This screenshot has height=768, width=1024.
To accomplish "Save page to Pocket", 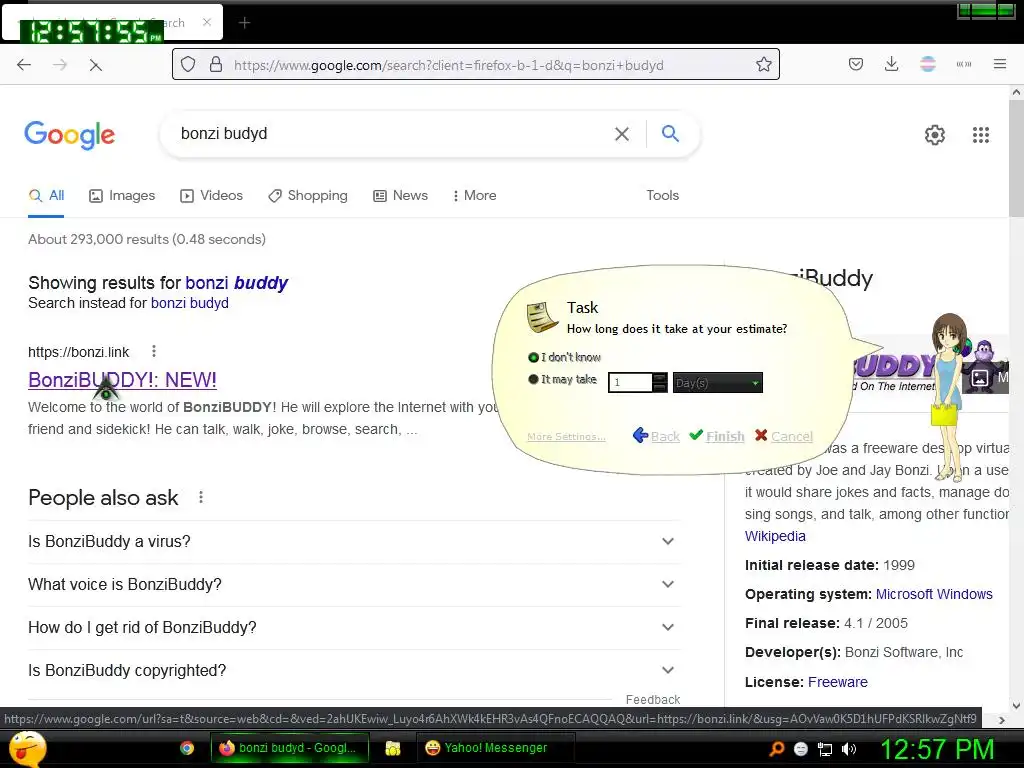I will [x=856, y=64].
